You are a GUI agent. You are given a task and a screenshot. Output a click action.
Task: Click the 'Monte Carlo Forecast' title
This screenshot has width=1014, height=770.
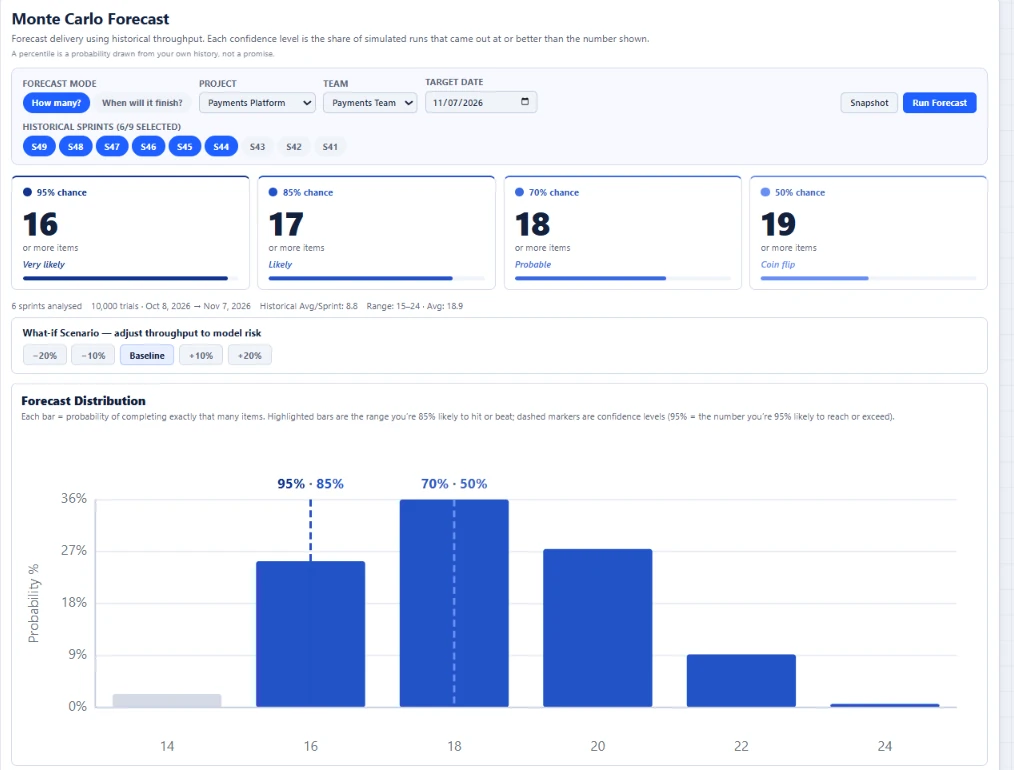(x=91, y=19)
